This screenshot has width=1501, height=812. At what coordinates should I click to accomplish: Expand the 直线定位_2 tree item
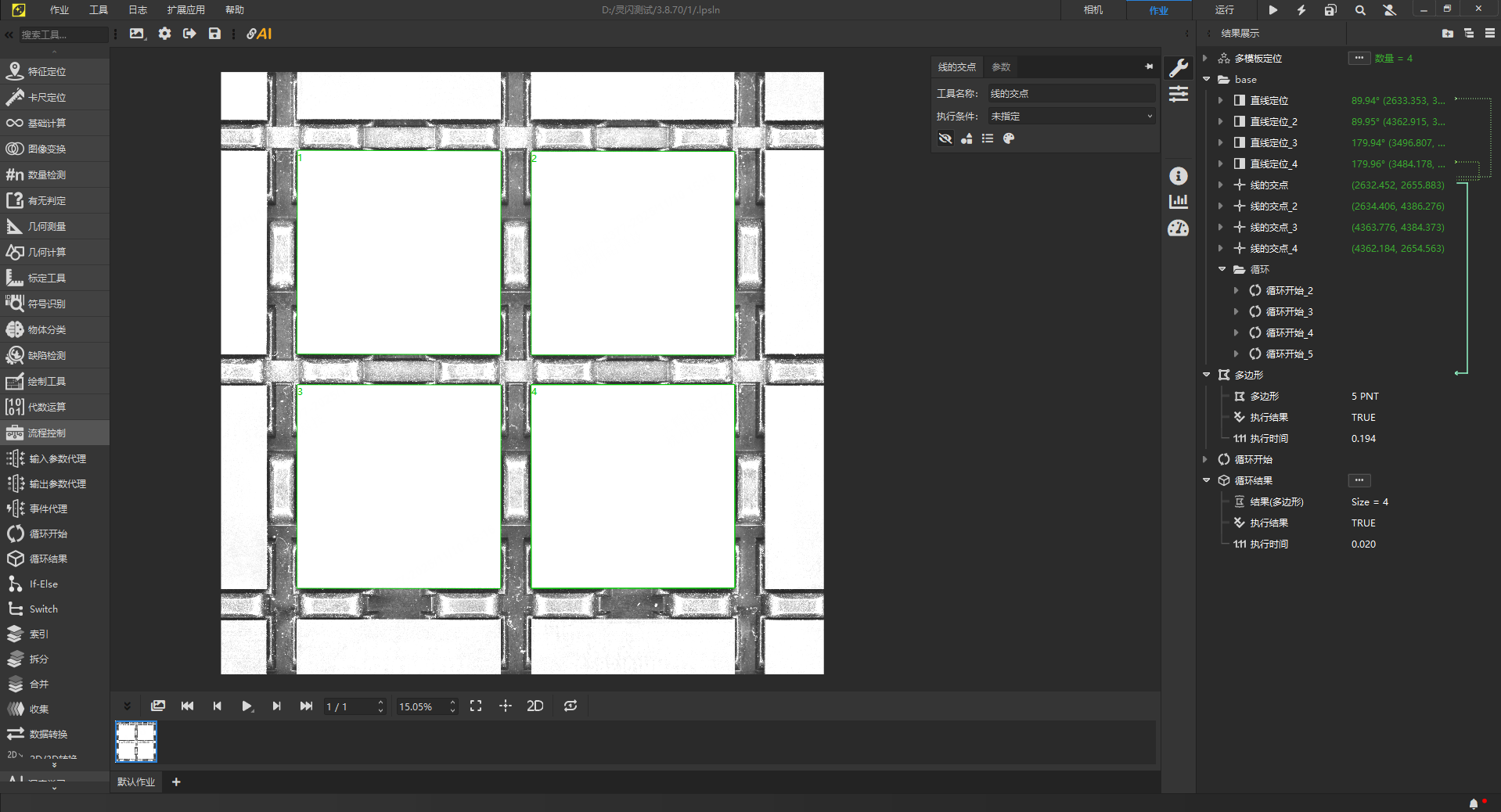pos(1221,122)
